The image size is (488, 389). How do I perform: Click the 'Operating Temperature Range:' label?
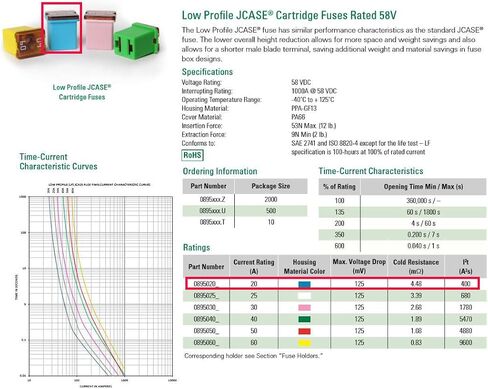(222, 100)
